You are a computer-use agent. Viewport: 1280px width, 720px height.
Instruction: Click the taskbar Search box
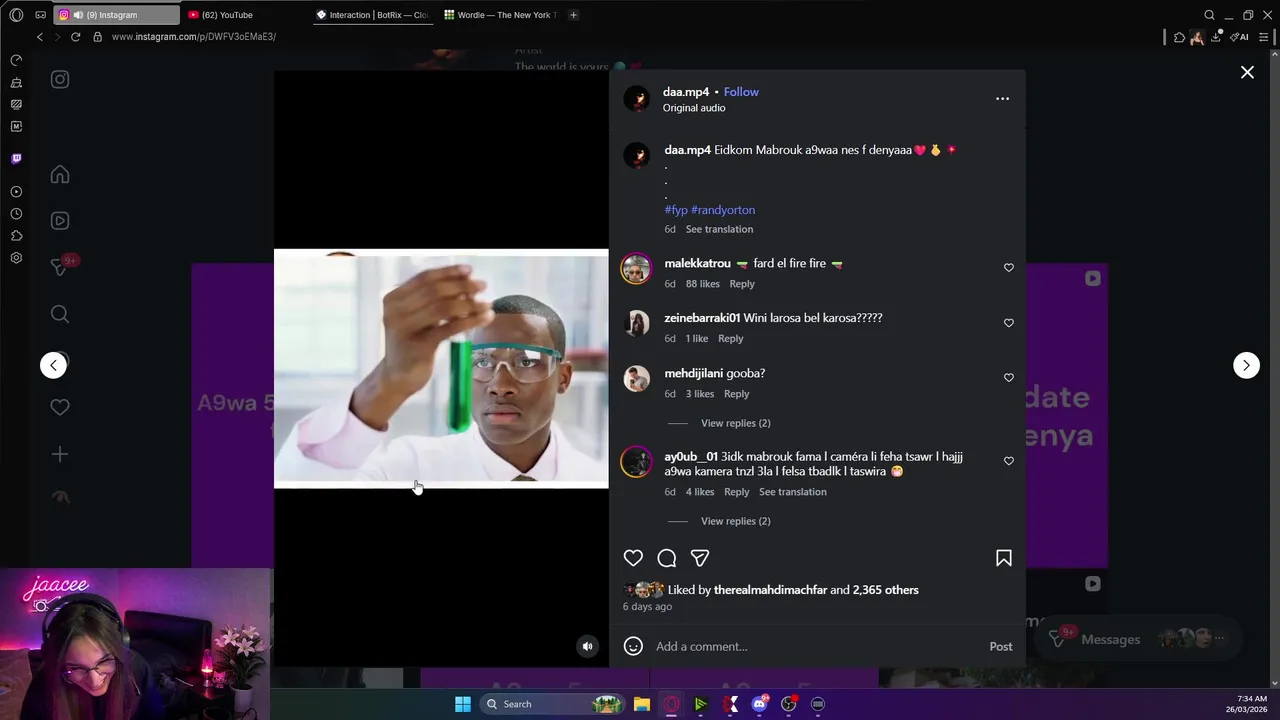(x=551, y=704)
